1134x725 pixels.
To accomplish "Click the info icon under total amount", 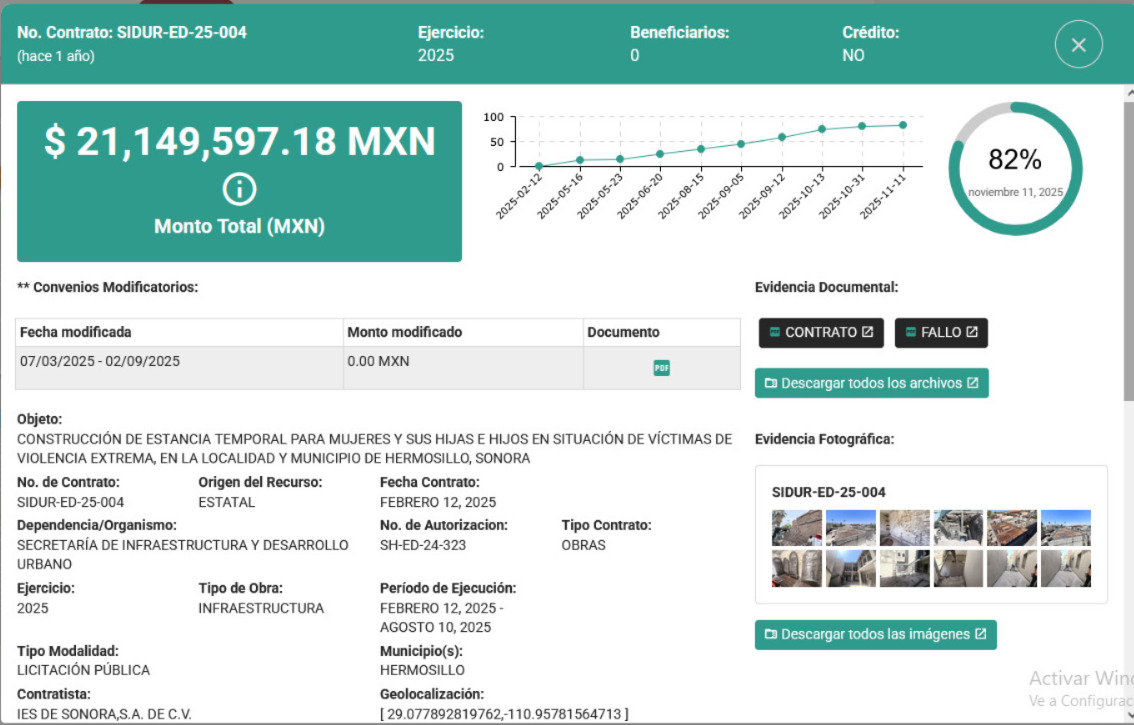I will (240, 189).
